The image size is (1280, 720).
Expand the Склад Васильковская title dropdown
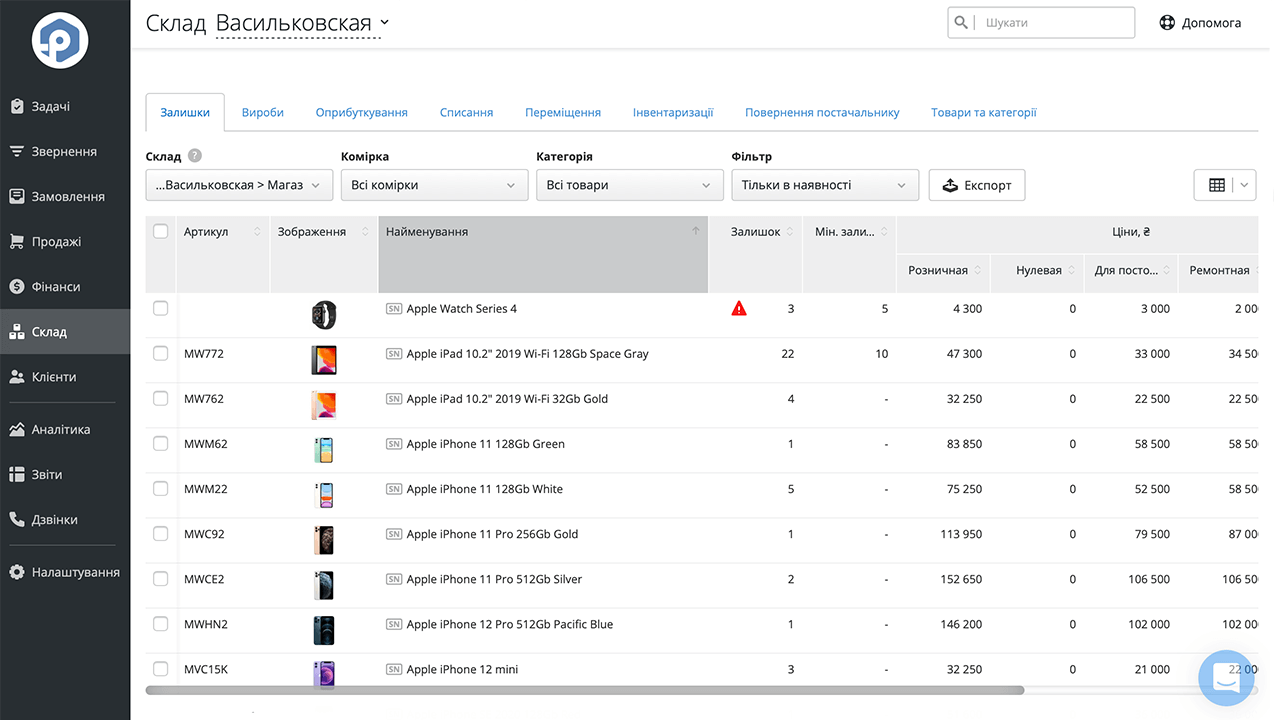(x=386, y=23)
